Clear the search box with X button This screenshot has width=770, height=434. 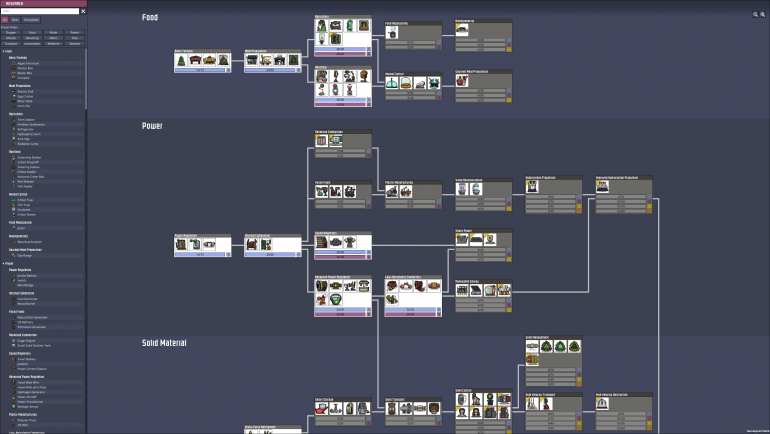pos(83,11)
